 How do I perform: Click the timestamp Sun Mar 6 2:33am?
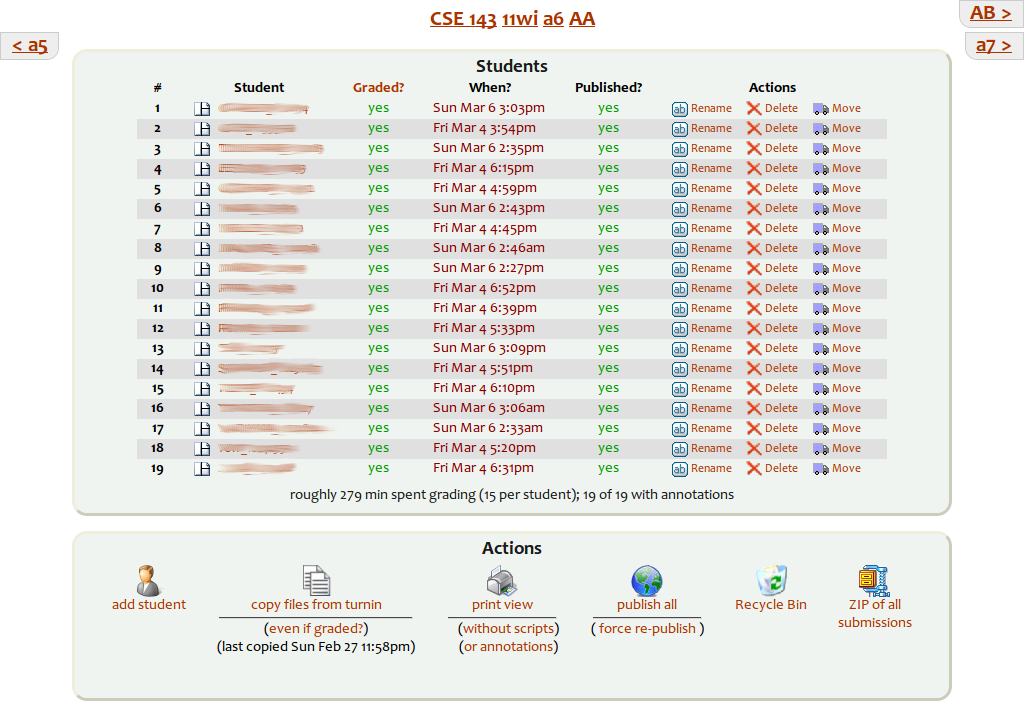(x=488, y=428)
